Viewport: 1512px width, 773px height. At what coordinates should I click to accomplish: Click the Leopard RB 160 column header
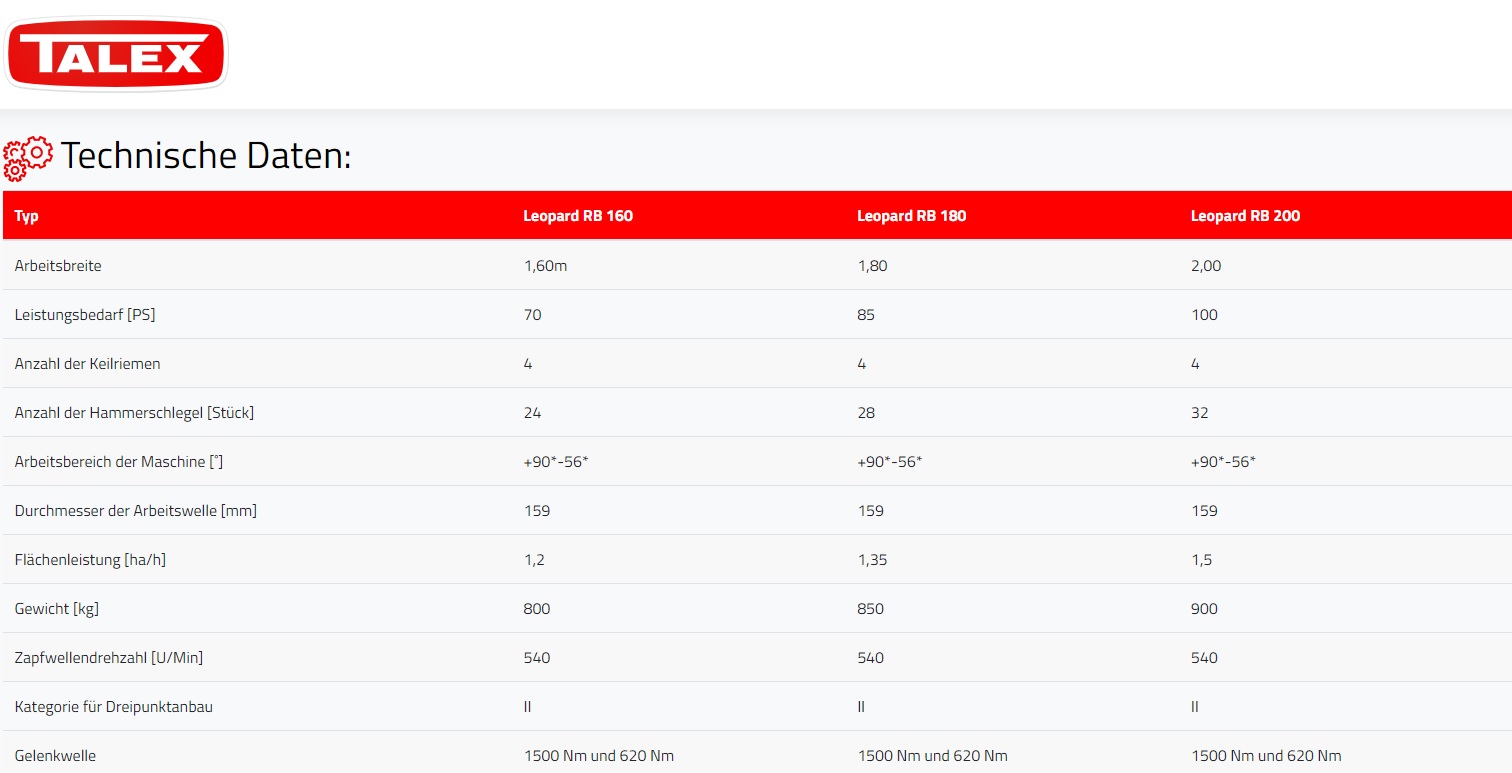578,216
